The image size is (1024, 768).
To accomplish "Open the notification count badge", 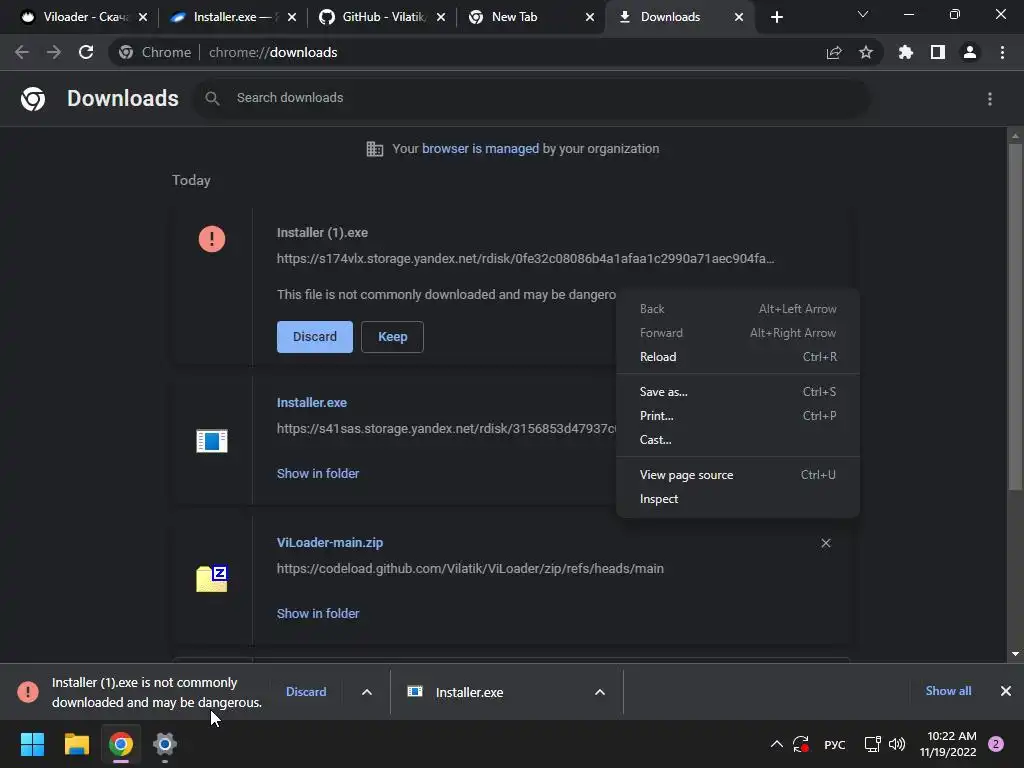I will click(996, 744).
